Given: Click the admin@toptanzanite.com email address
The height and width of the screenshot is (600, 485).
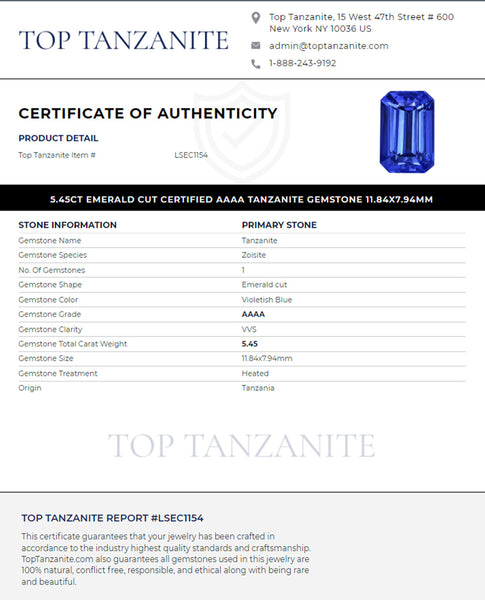Looking at the screenshot, I should [x=328, y=46].
